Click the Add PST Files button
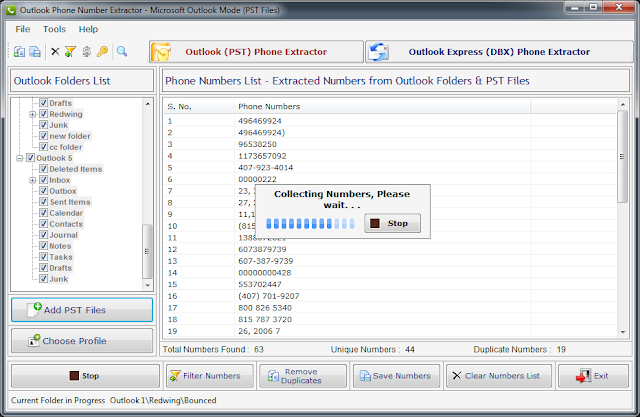 click(x=82, y=310)
